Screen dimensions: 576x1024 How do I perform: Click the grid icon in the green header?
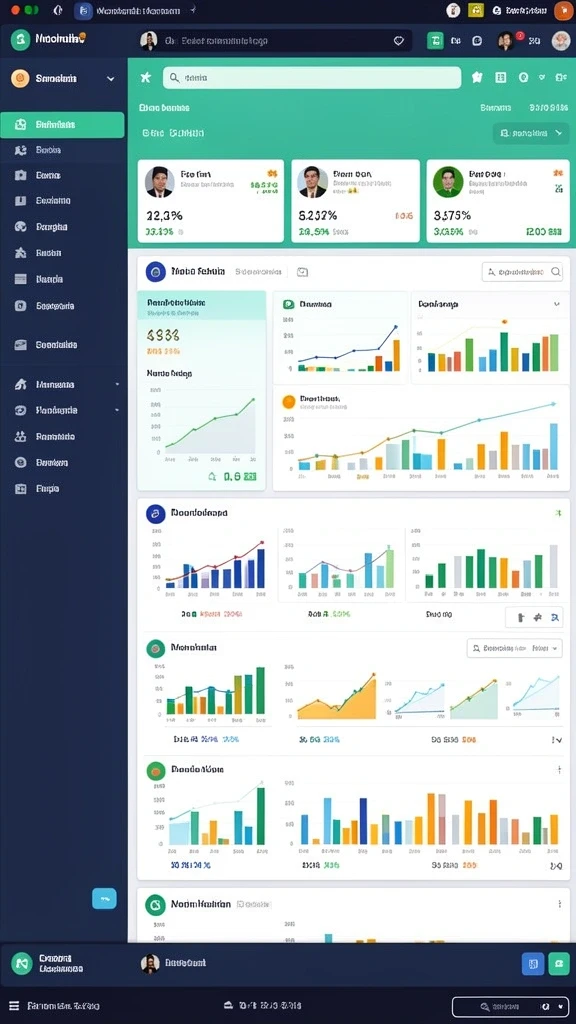tap(501, 78)
